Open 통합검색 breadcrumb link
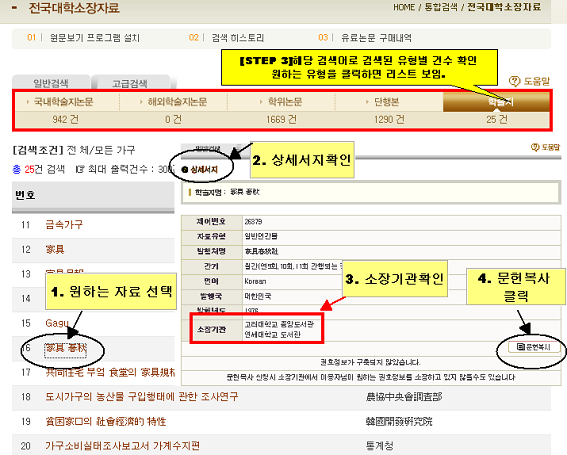This screenshot has width=567, height=455. [440, 7]
